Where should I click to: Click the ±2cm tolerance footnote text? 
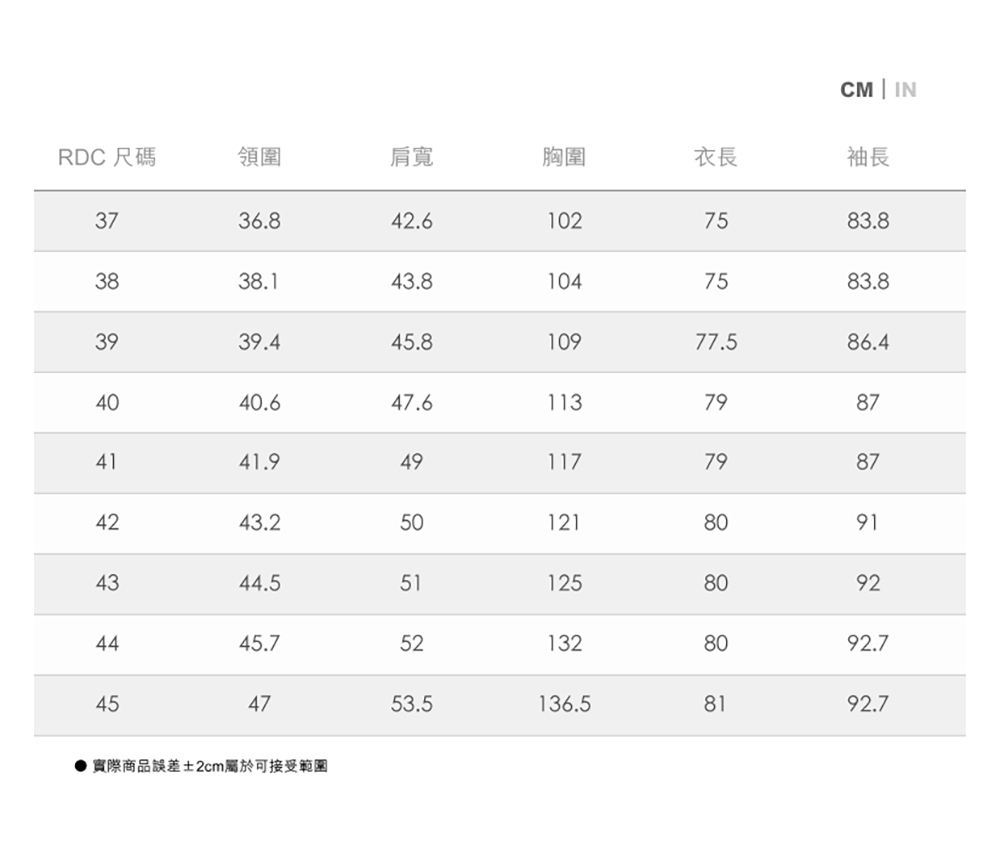coord(209,767)
